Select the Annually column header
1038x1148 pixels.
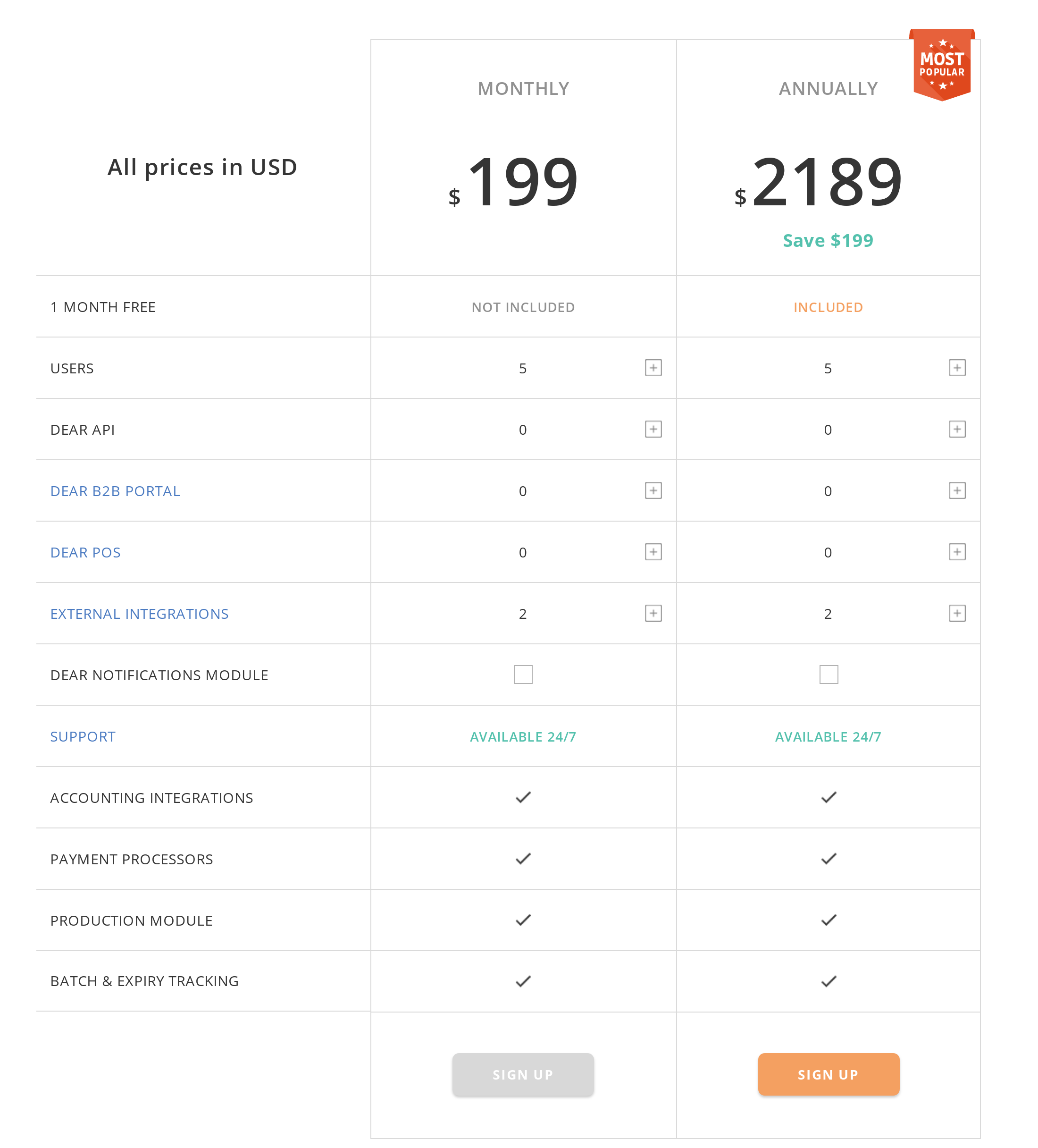click(829, 88)
